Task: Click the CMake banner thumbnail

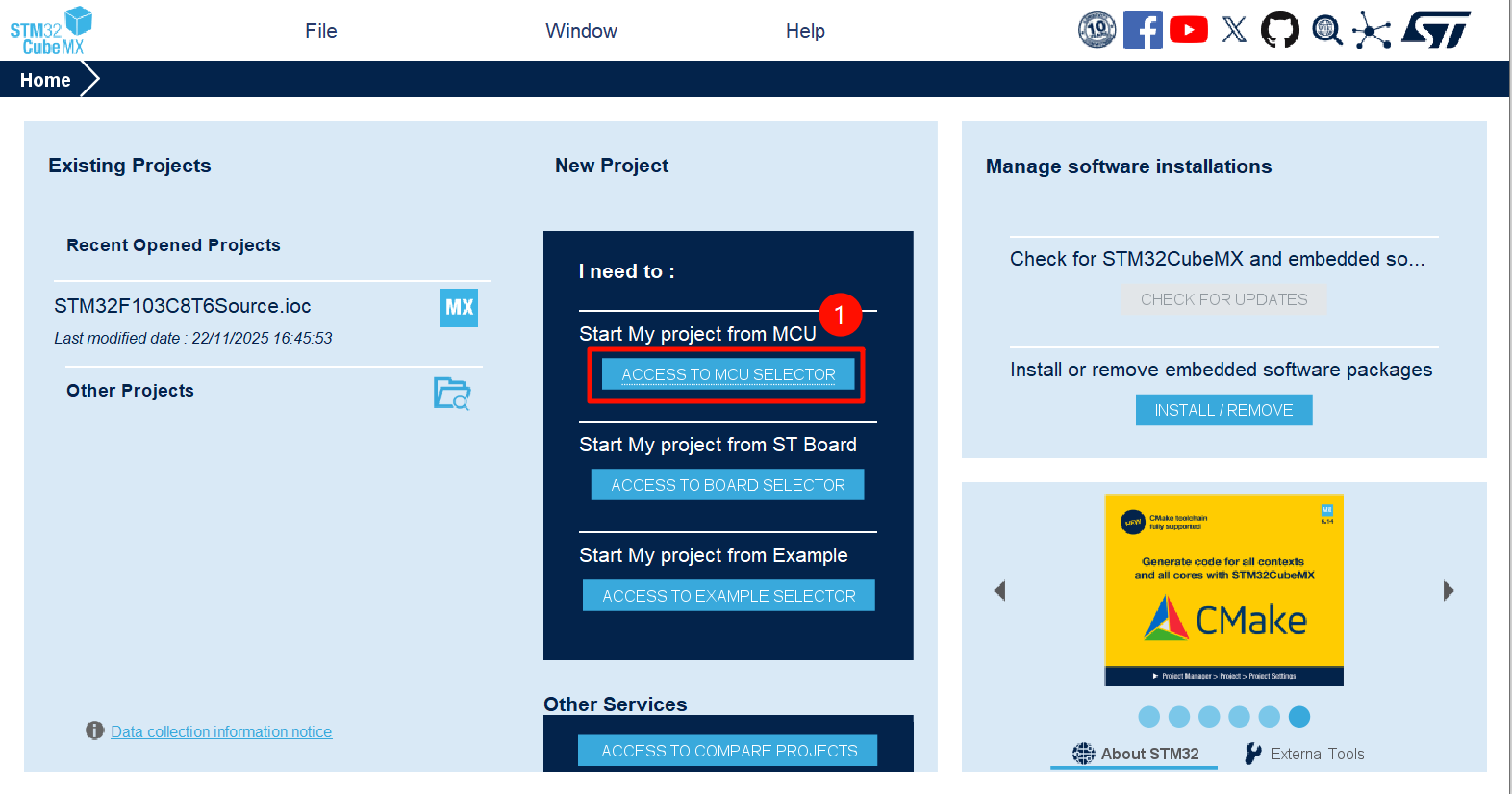Action: [1224, 590]
